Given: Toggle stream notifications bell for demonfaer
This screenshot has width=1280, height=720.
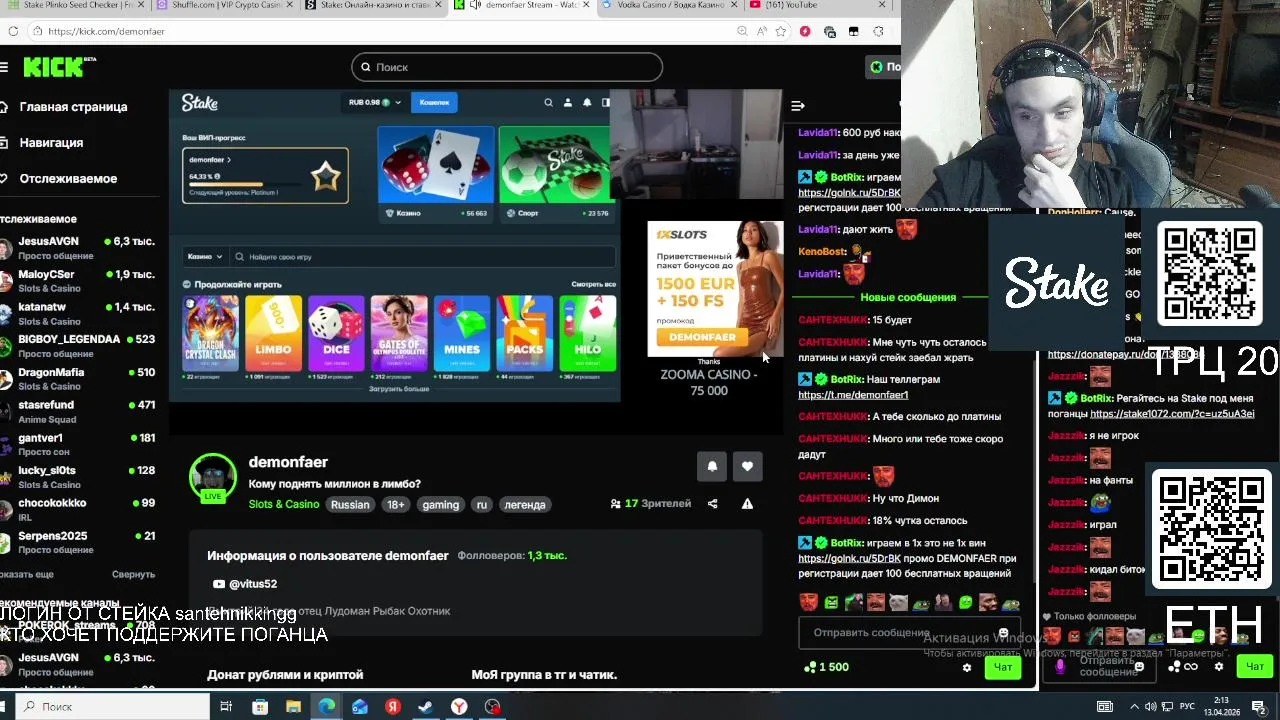Looking at the screenshot, I should (712, 466).
